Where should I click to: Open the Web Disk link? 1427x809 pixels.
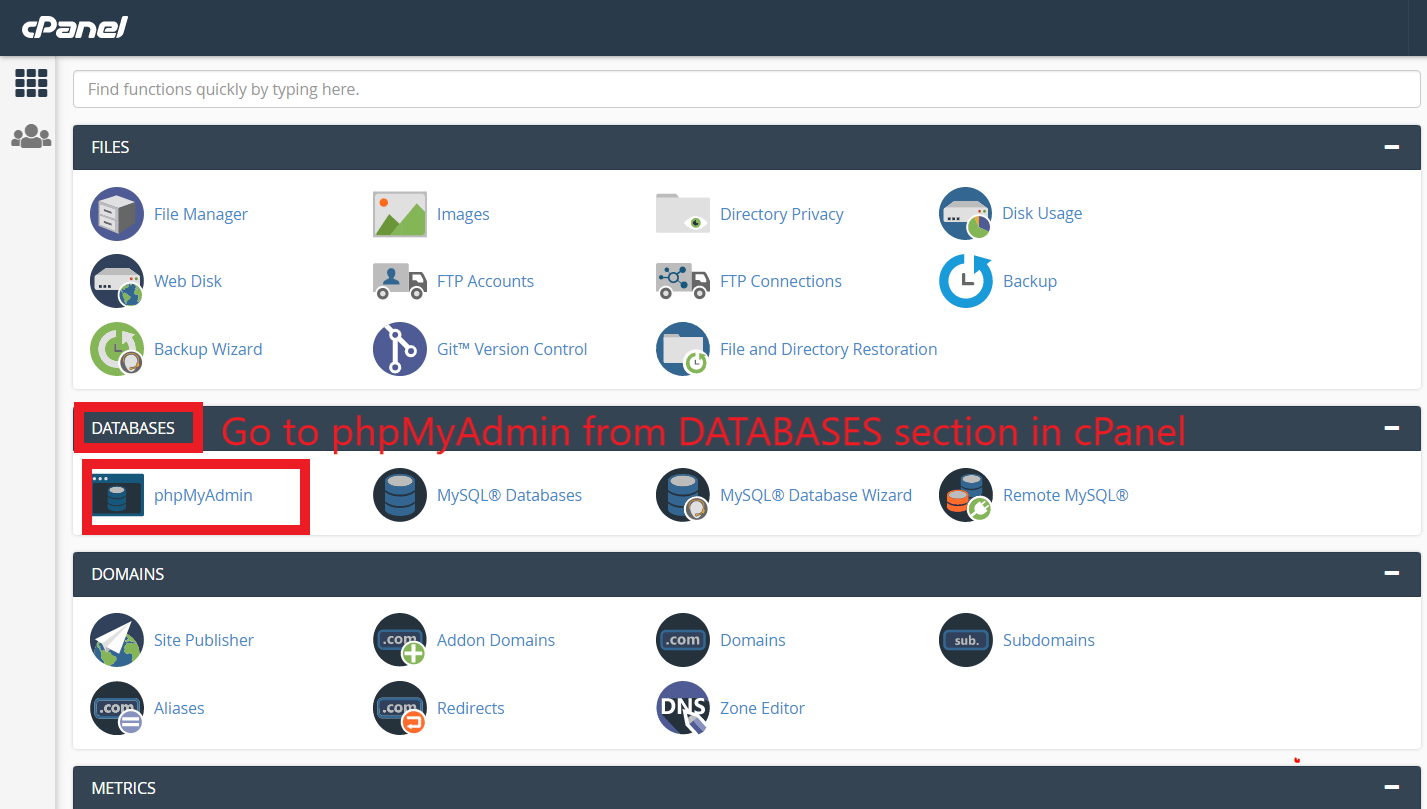click(x=188, y=281)
